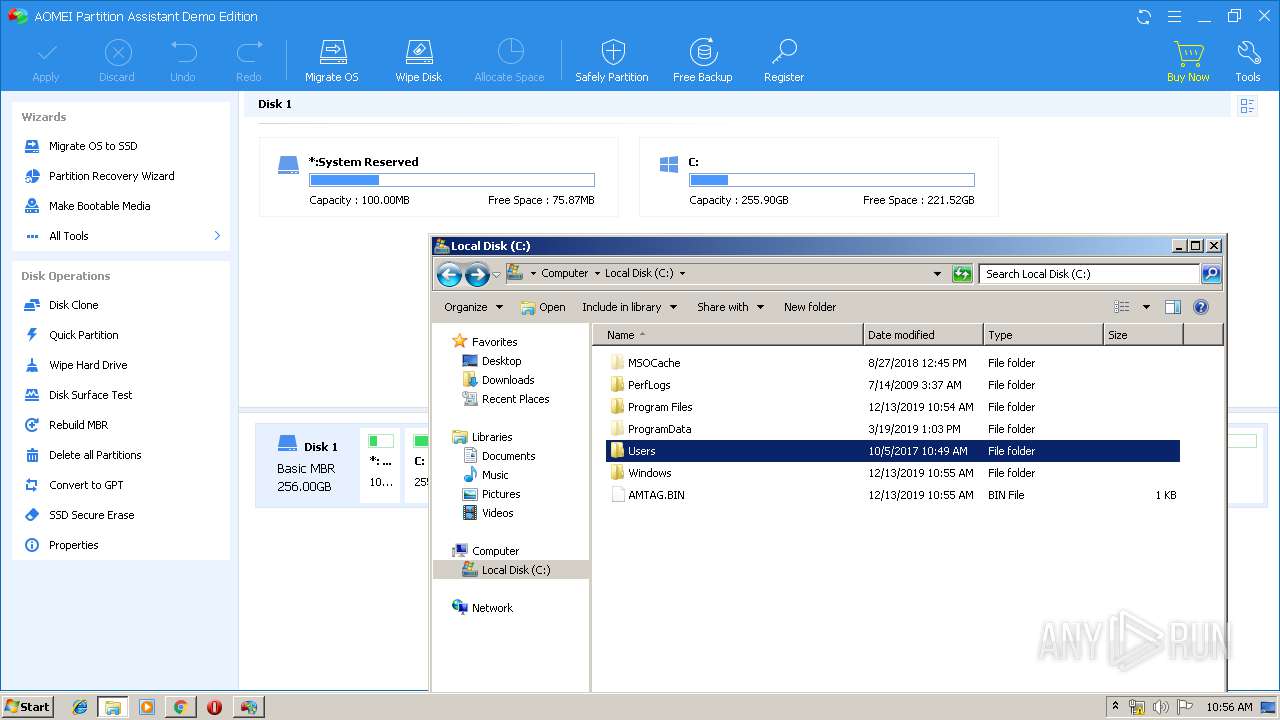Click Open button in Explorer toolbar
The width and height of the screenshot is (1280, 720).
(543, 307)
